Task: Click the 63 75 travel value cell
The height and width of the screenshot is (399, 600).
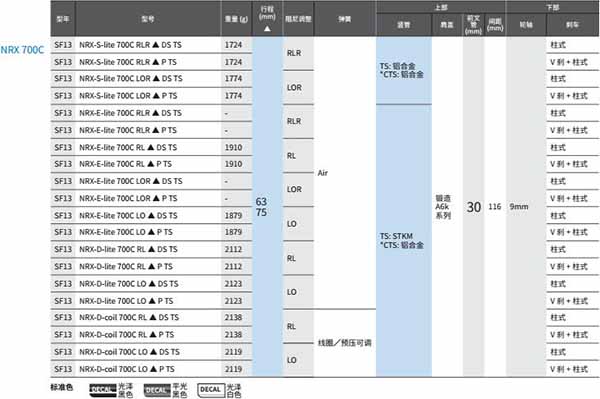Action: pyautogui.click(x=267, y=207)
